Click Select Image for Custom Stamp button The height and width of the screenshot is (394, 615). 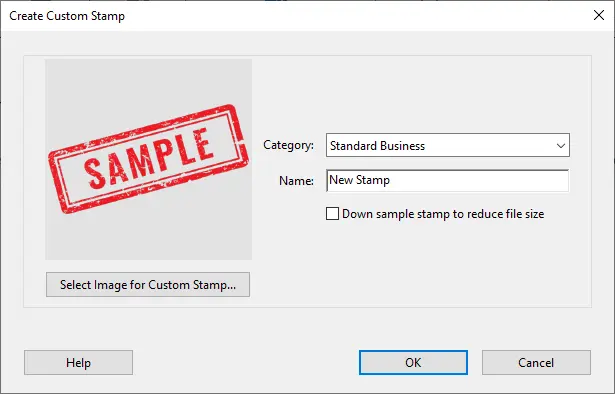[148, 285]
